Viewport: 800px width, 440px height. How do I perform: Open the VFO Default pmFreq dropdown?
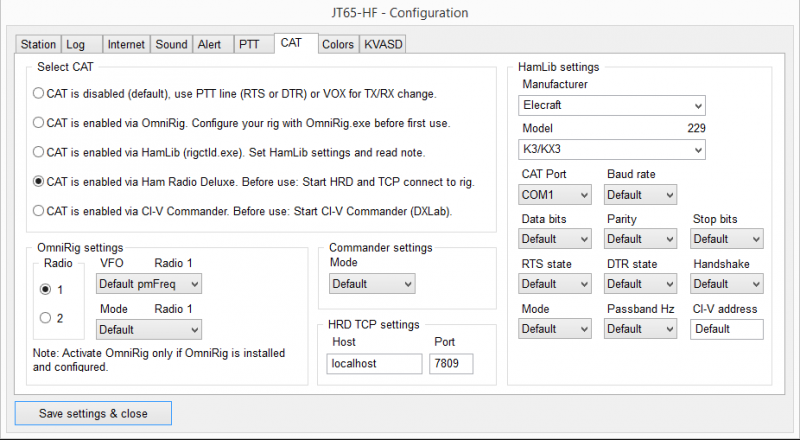(149, 284)
